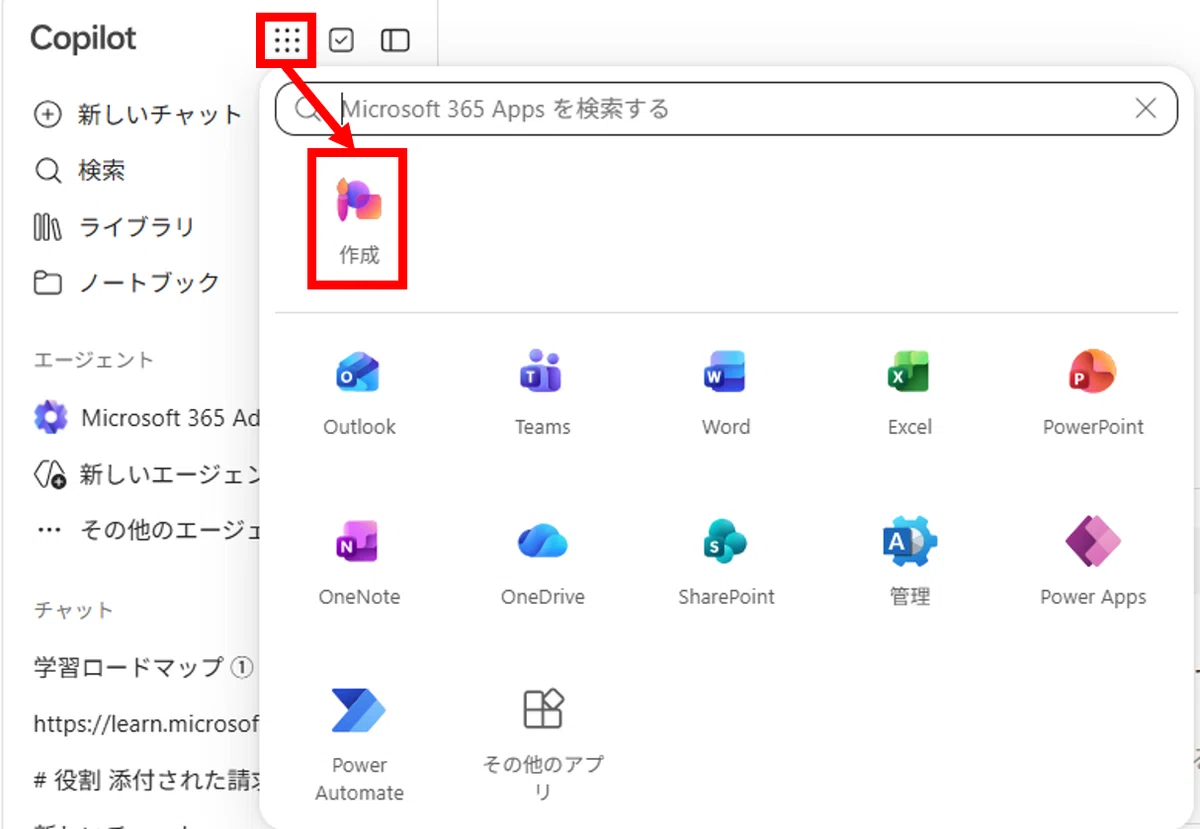Click the magnifier icon in the search box
1200x829 pixels.
[308, 109]
